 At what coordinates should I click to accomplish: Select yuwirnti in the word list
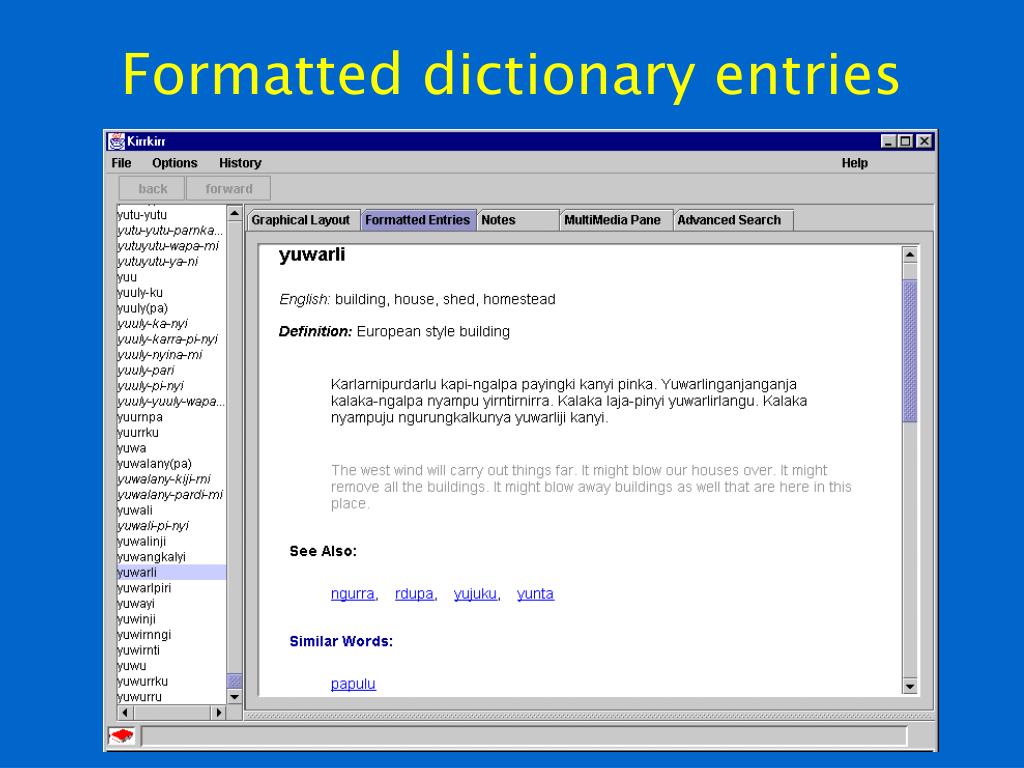pos(171,650)
